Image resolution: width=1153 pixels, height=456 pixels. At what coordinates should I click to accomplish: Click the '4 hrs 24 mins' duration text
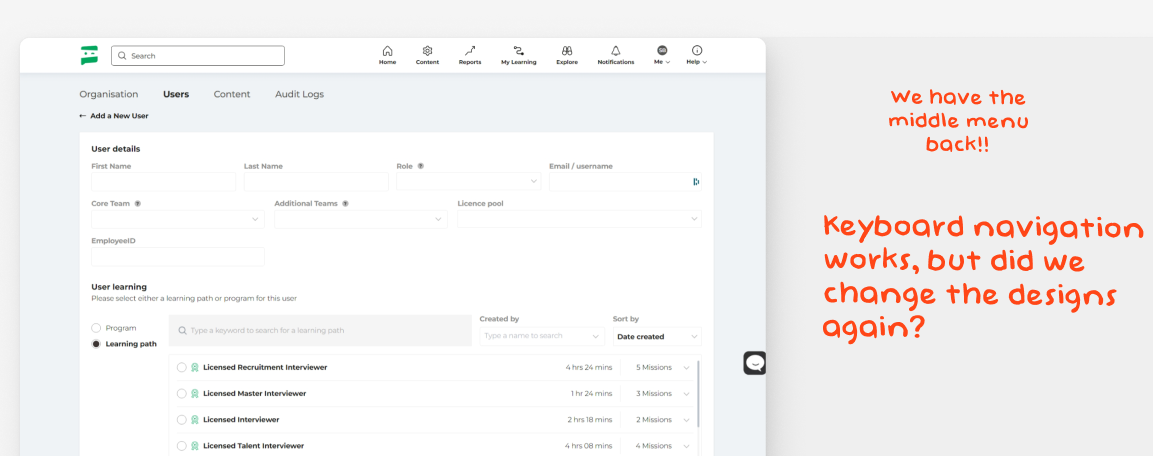click(588, 367)
